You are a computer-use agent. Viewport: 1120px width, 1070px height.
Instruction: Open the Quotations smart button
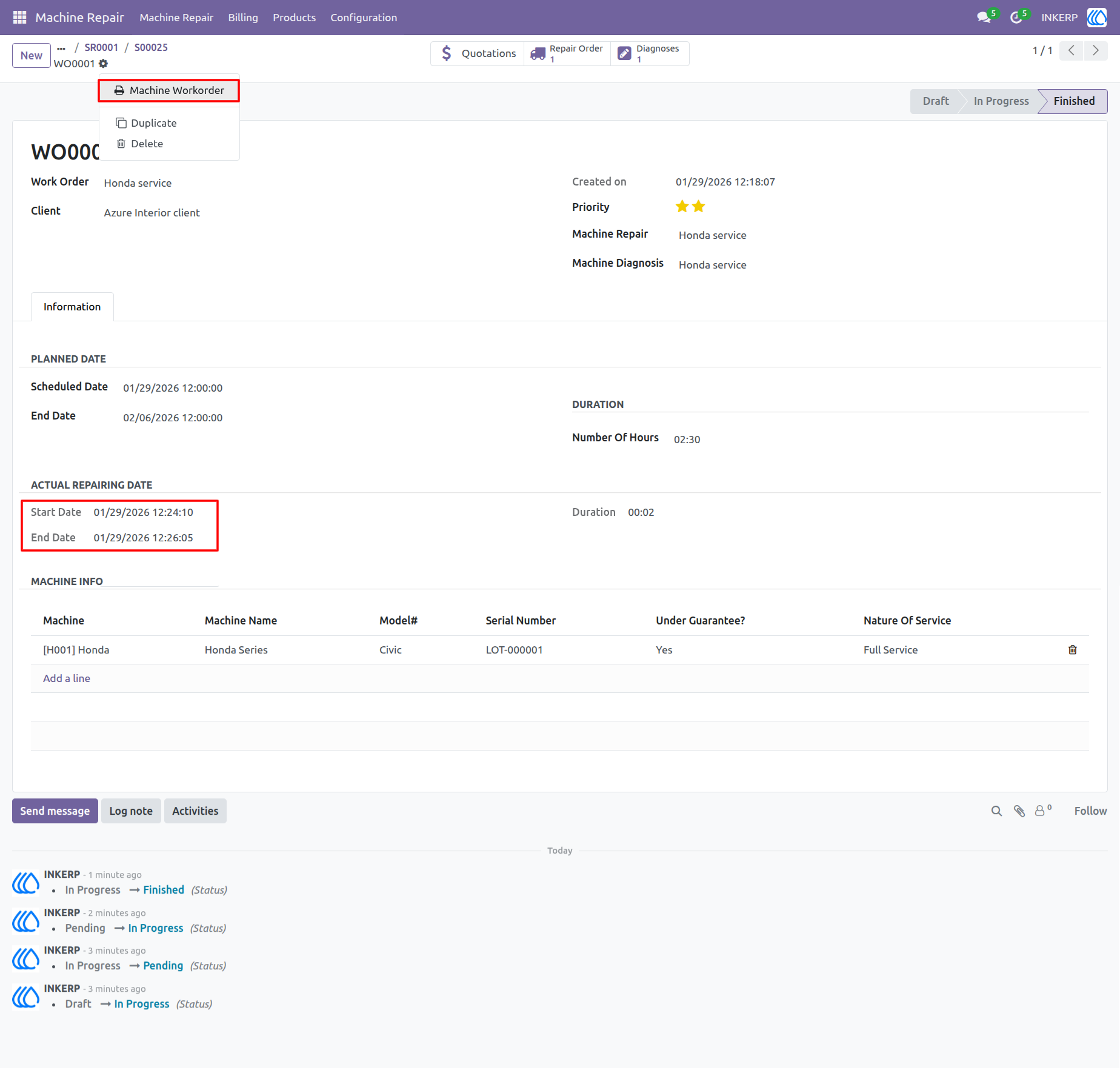pos(478,53)
